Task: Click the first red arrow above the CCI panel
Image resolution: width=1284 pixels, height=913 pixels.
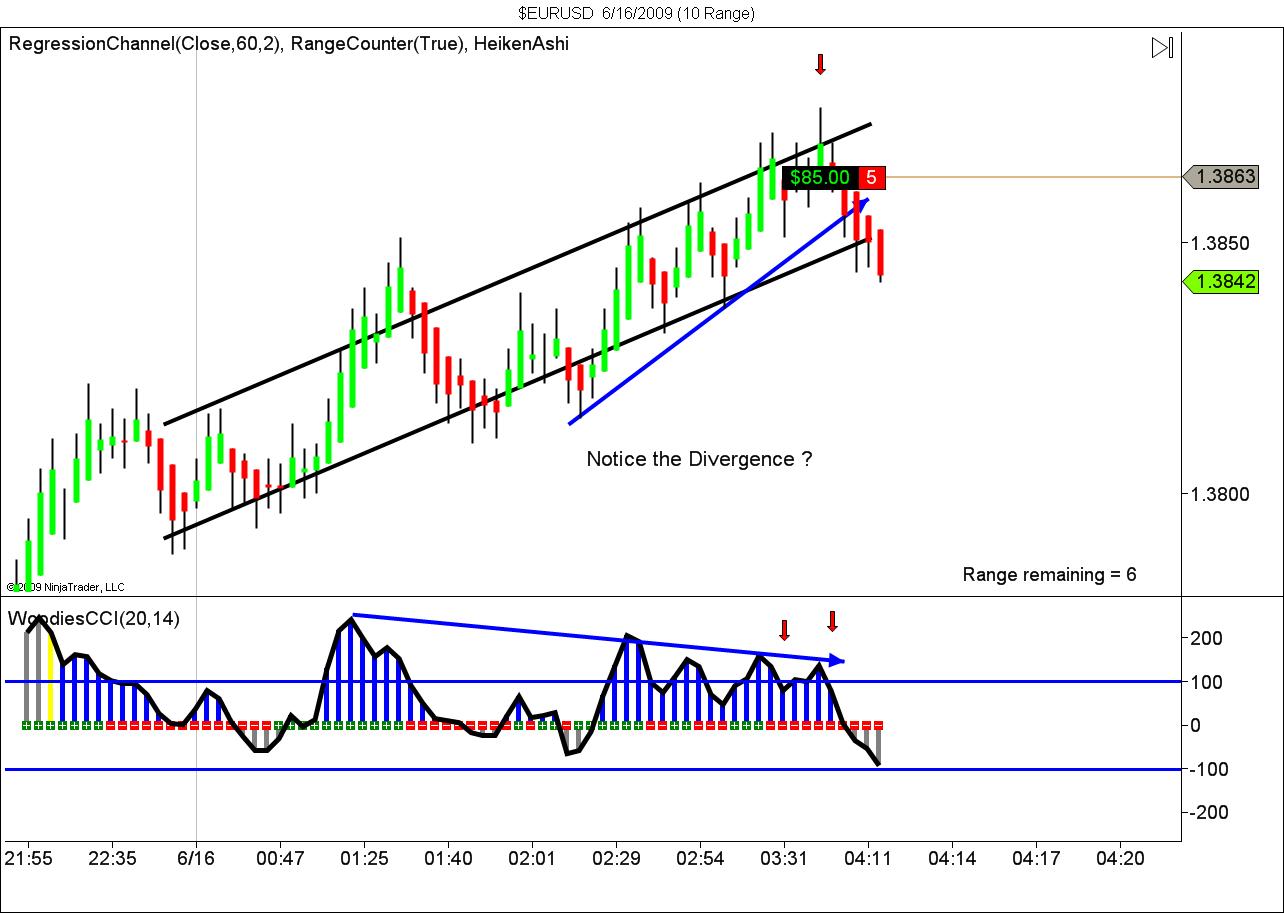Action: point(785,630)
